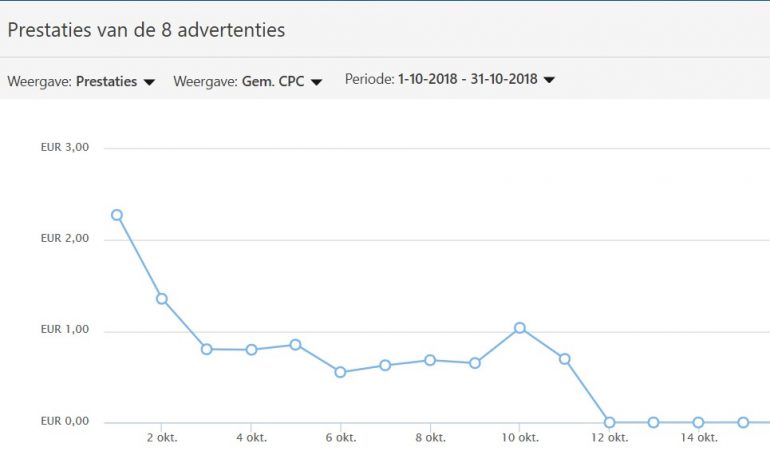The width and height of the screenshot is (770, 463).
Task: Click the EUR 3,00 axis label
Action: pos(65,147)
